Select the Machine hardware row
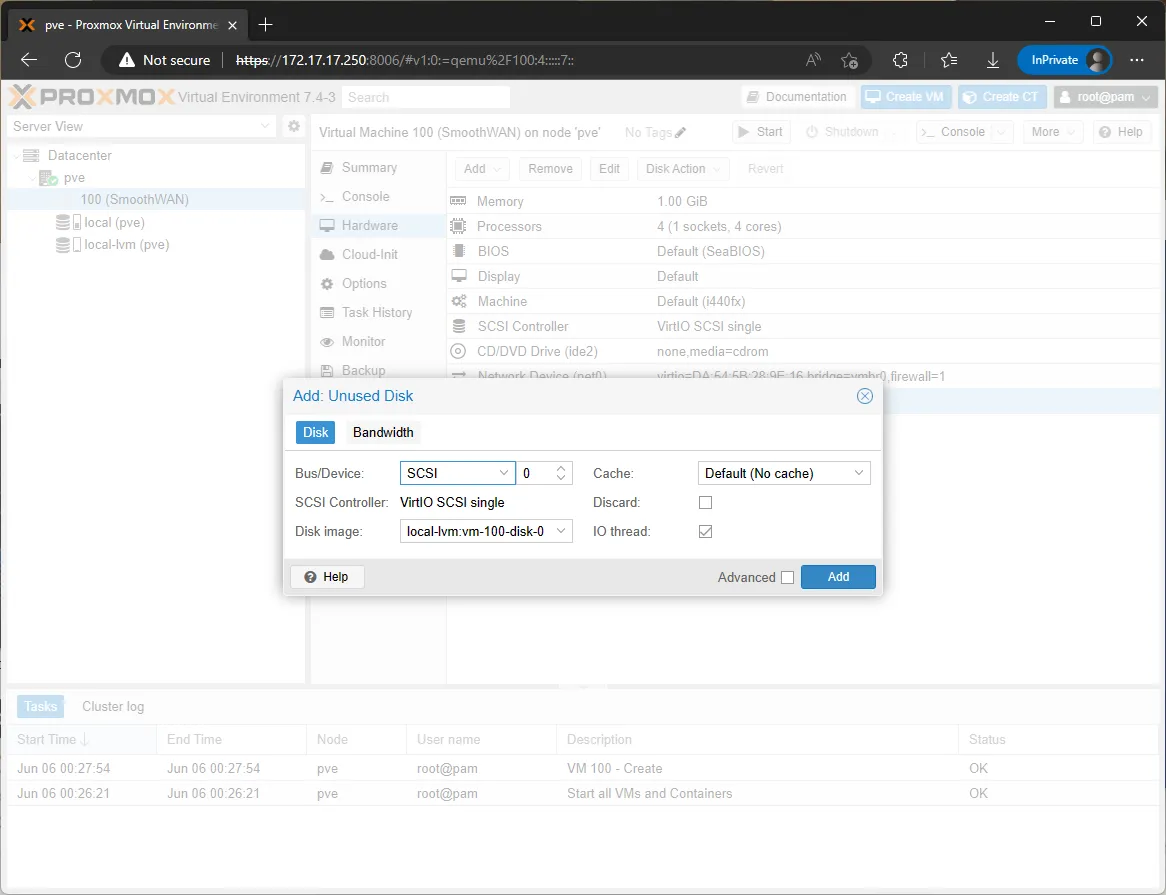The height and width of the screenshot is (895, 1166). [805, 301]
